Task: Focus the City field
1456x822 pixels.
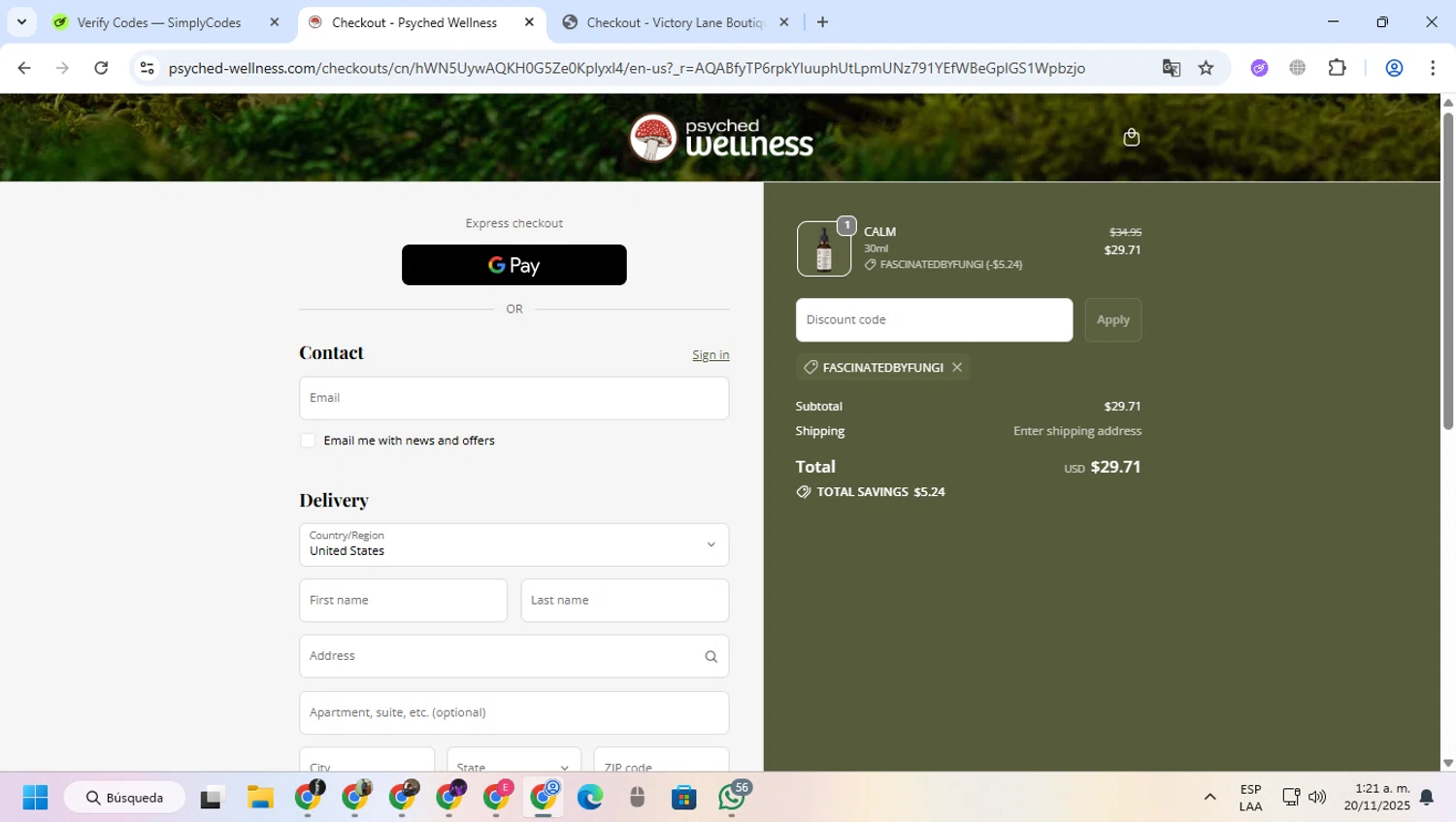Action: pos(367,760)
